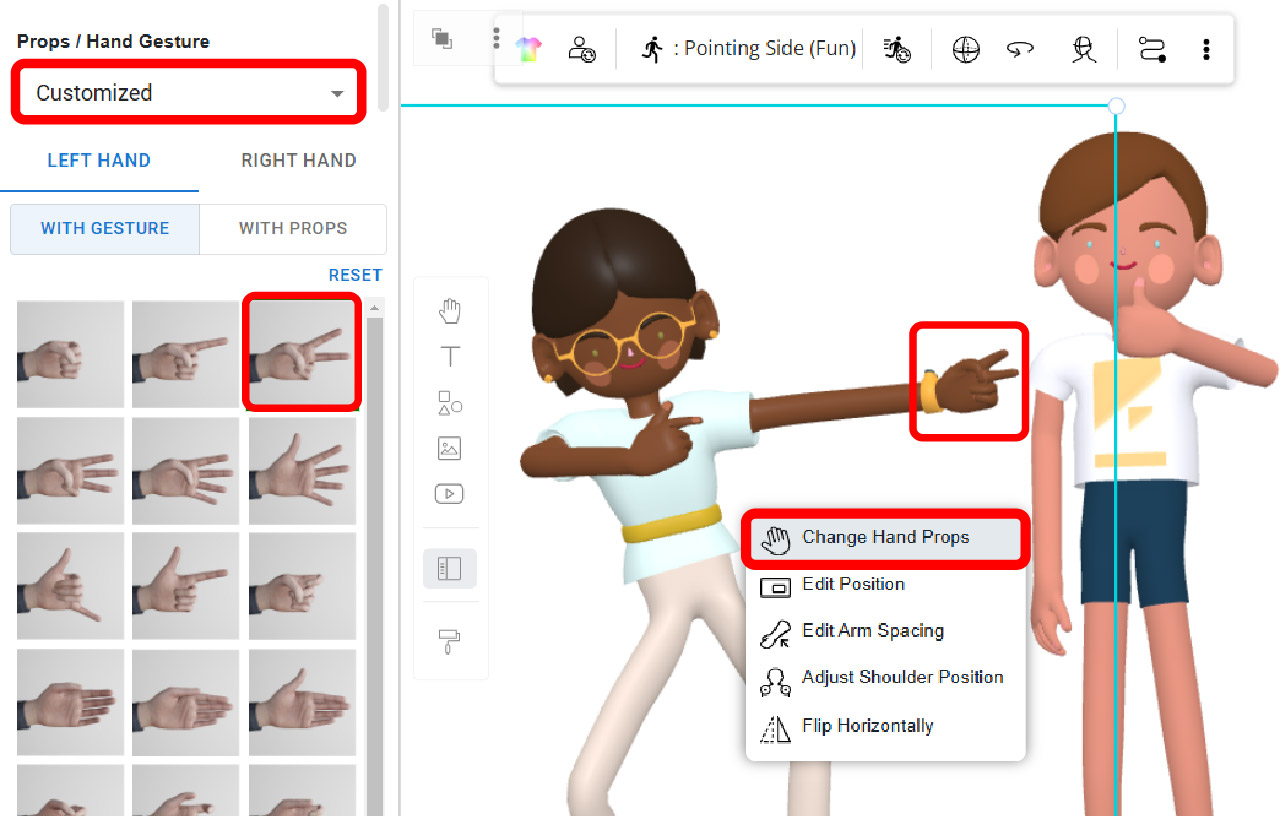The height and width of the screenshot is (816, 1280).
Task: Enable the WITH GESTURE option
Action: point(104,229)
